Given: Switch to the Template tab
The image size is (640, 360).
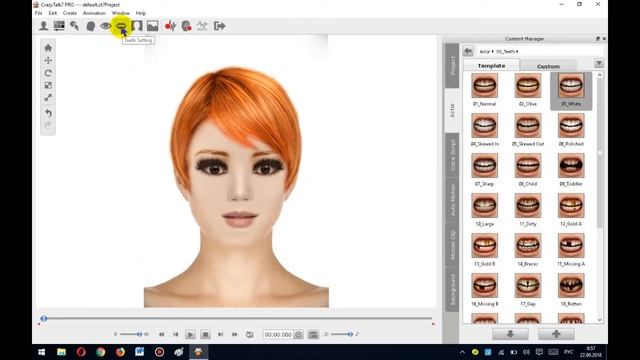Looking at the screenshot, I should 491,65.
